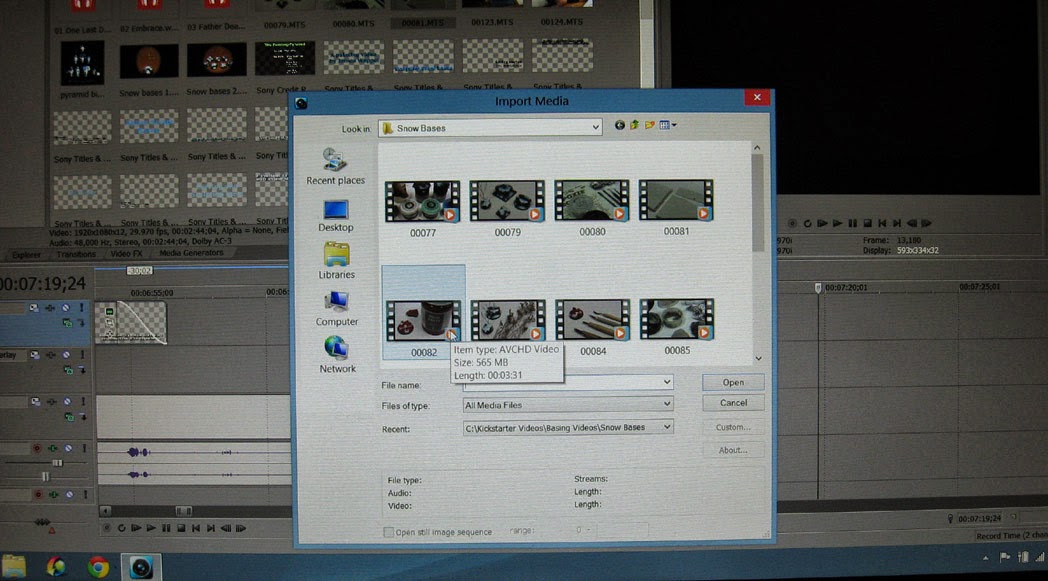Select video clip 00079
Screen dimensions: 1048x581
(507, 208)
